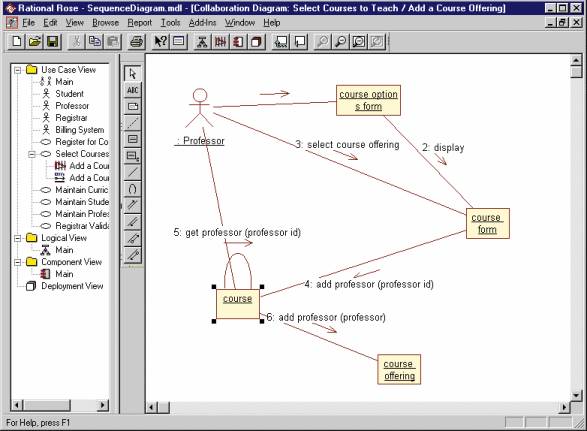Collapse the Select Courses use case node
Viewport: 587px width, 431px height.
(32, 154)
